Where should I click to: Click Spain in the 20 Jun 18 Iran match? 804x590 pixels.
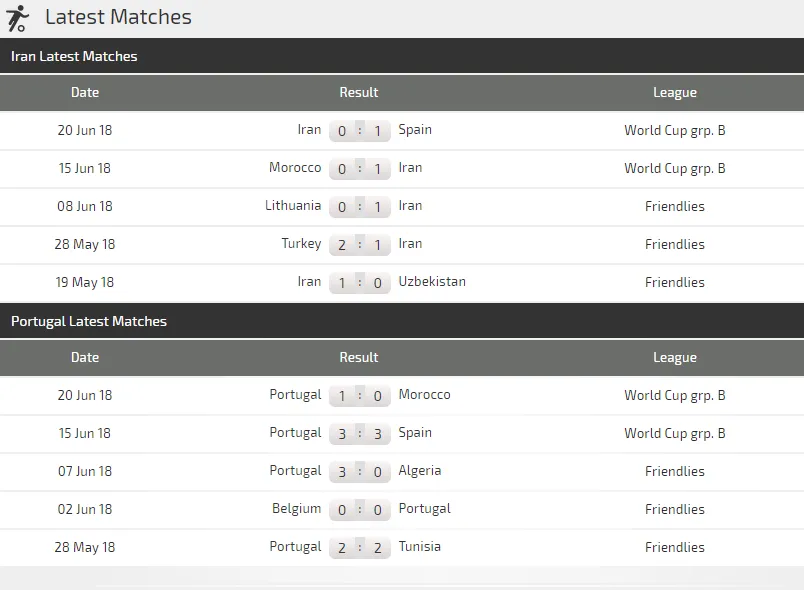point(415,129)
